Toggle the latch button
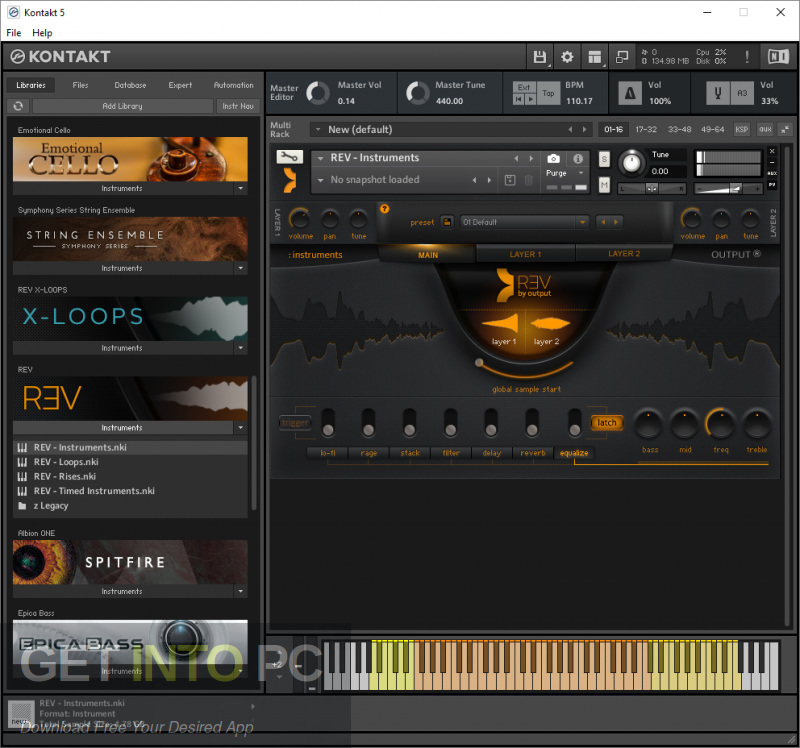The height and width of the screenshot is (748, 800). [607, 422]
